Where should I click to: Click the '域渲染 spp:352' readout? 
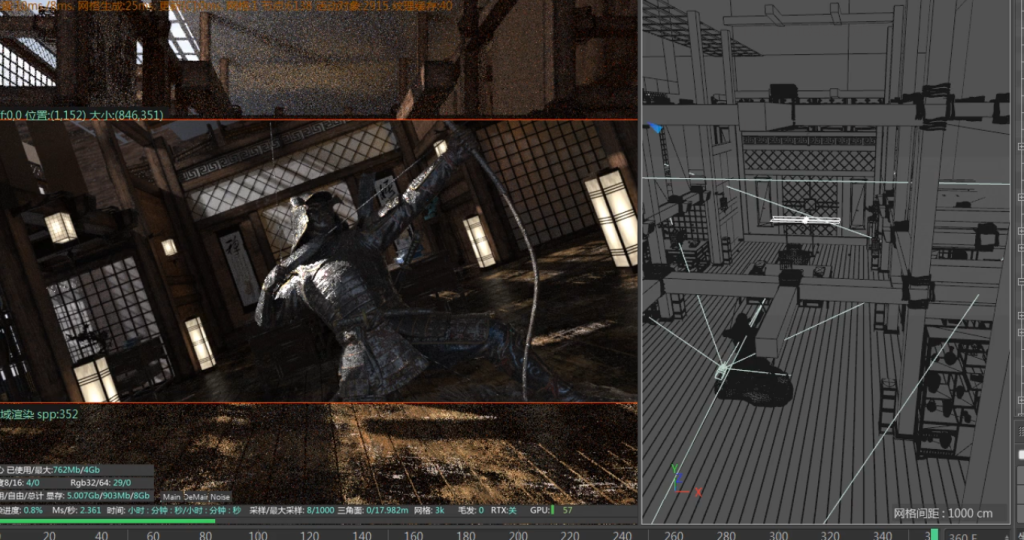[39, 414]
